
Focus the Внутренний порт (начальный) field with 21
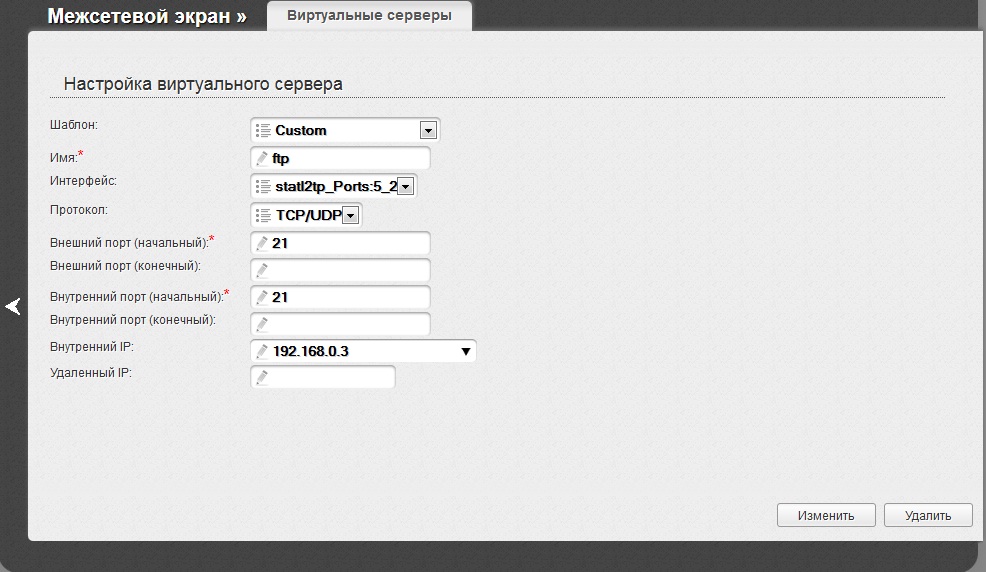[345, 297]
